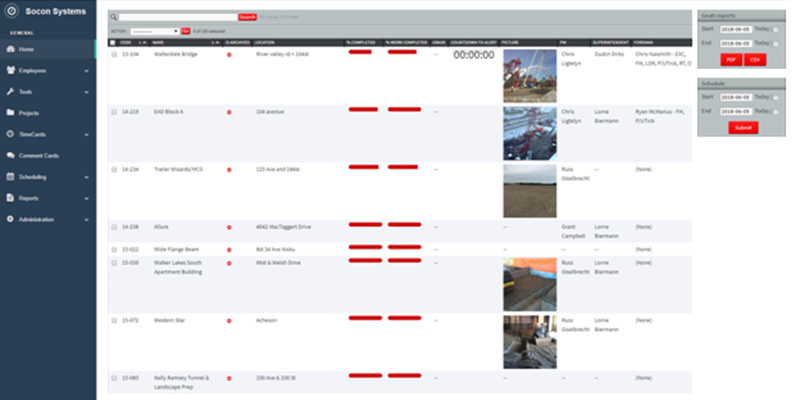Viewport: 800px width, 400px height.
Task: Click the Scheduling calendar icon
Action: (9, 177)
